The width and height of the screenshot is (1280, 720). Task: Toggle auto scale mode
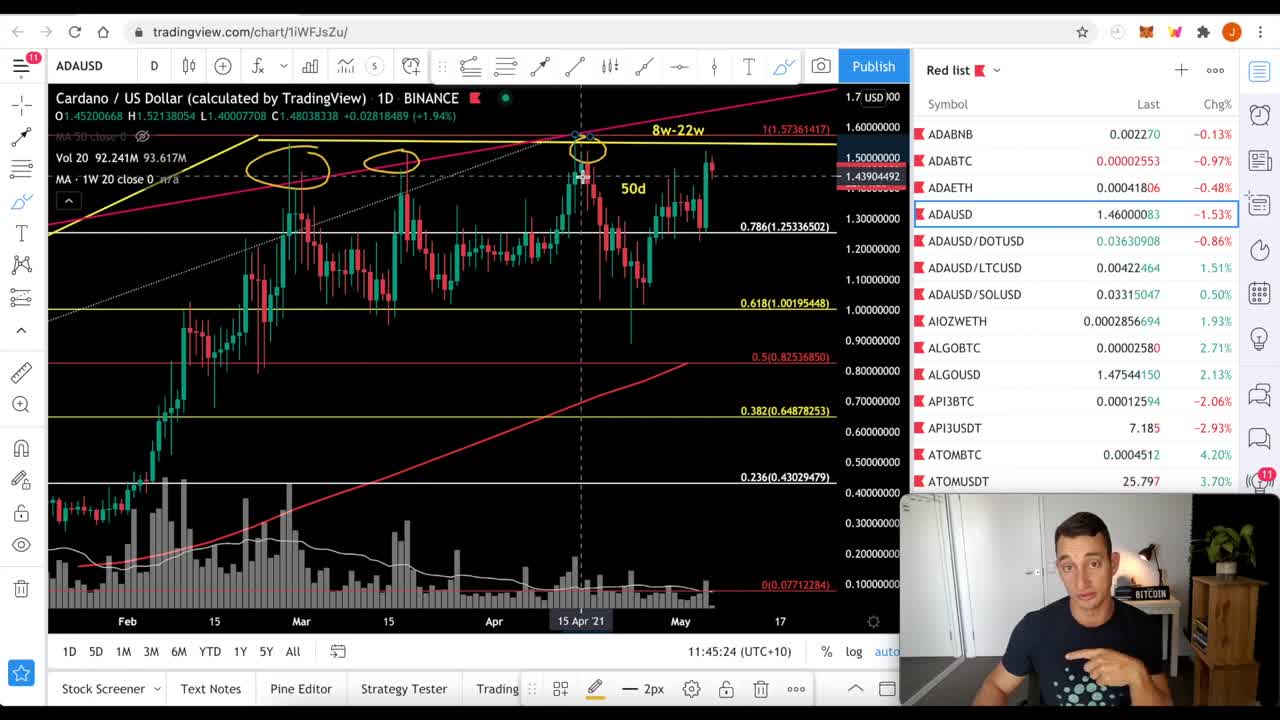pyautogui.click(x=887, y=651)
